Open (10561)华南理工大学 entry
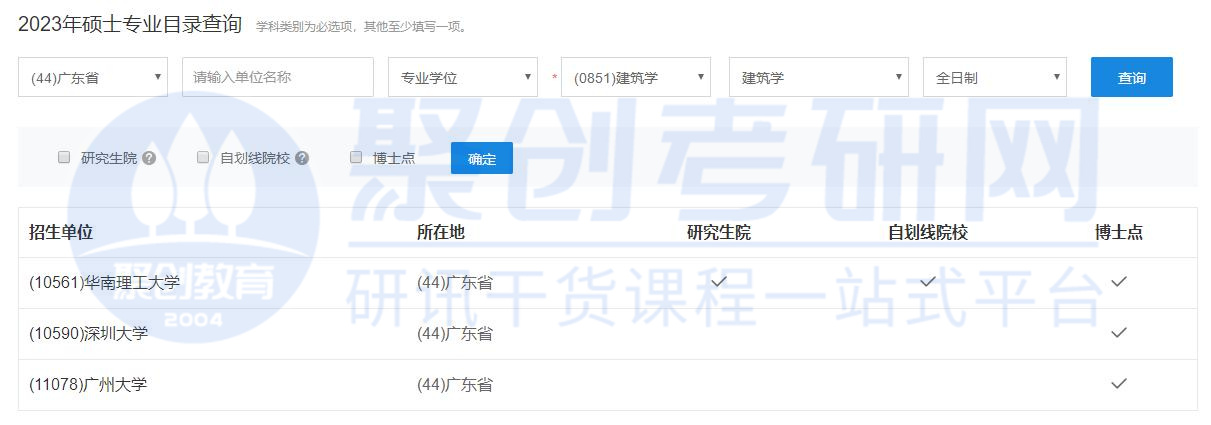The image size is (1211, 425). 105,283
